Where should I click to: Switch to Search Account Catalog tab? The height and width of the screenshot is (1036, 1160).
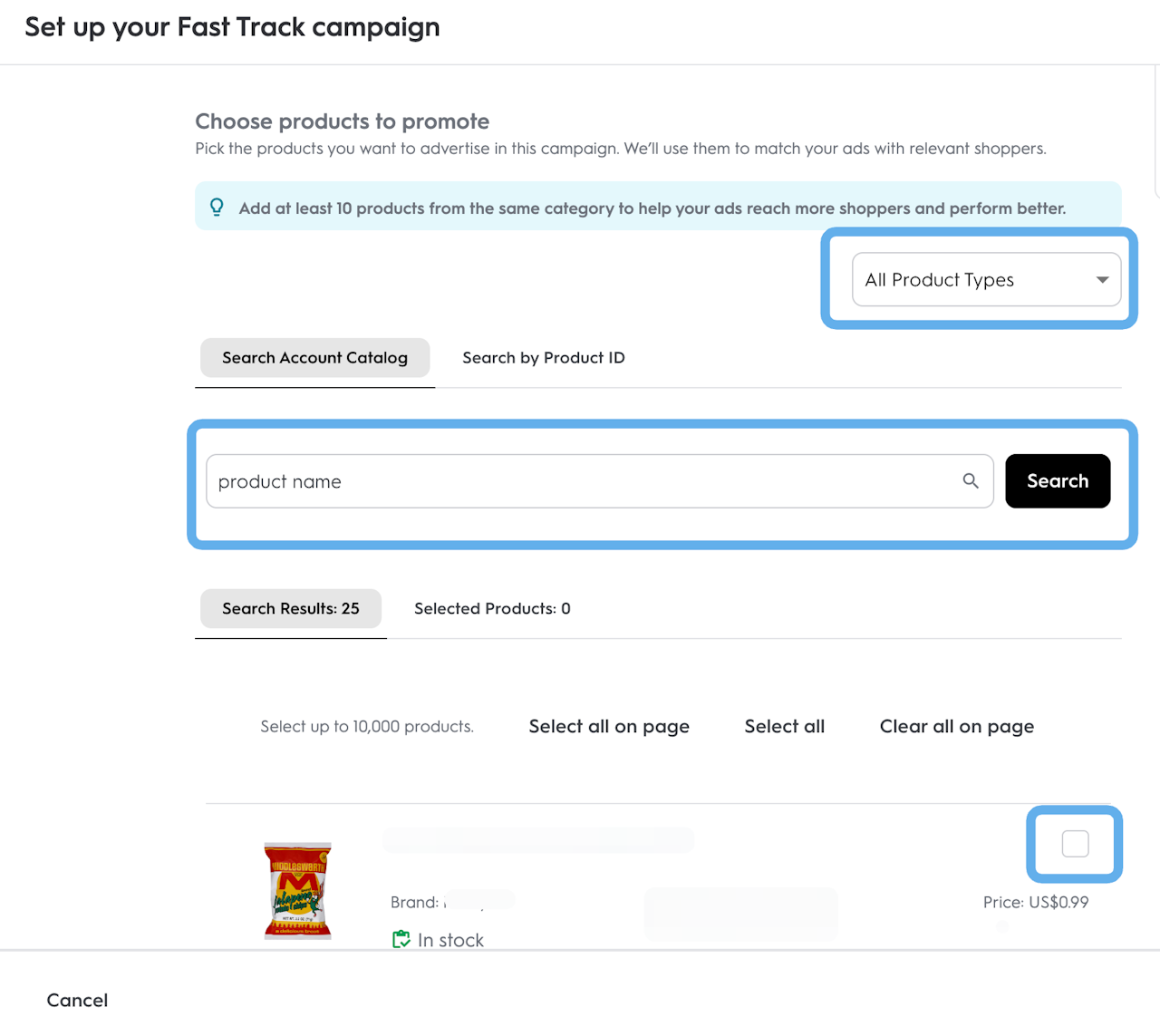(x=314, y=358)
